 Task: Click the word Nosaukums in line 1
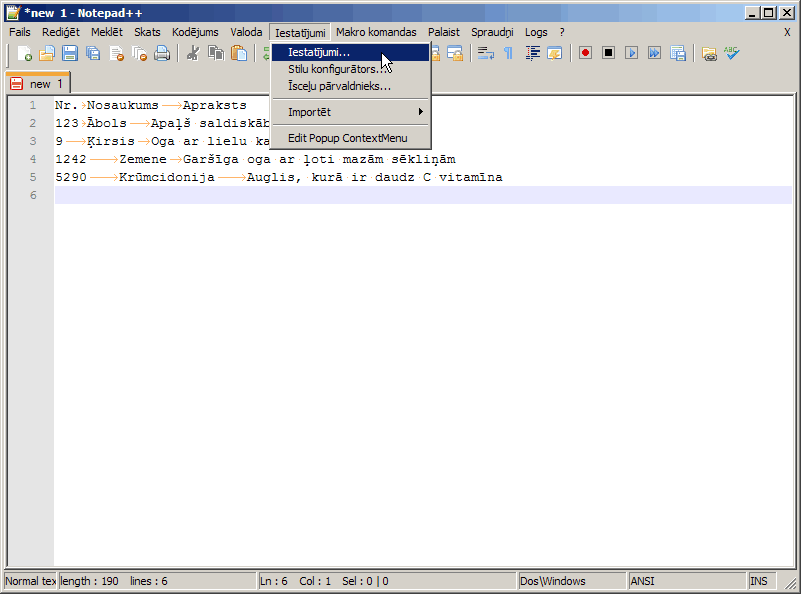coord(123,105)
